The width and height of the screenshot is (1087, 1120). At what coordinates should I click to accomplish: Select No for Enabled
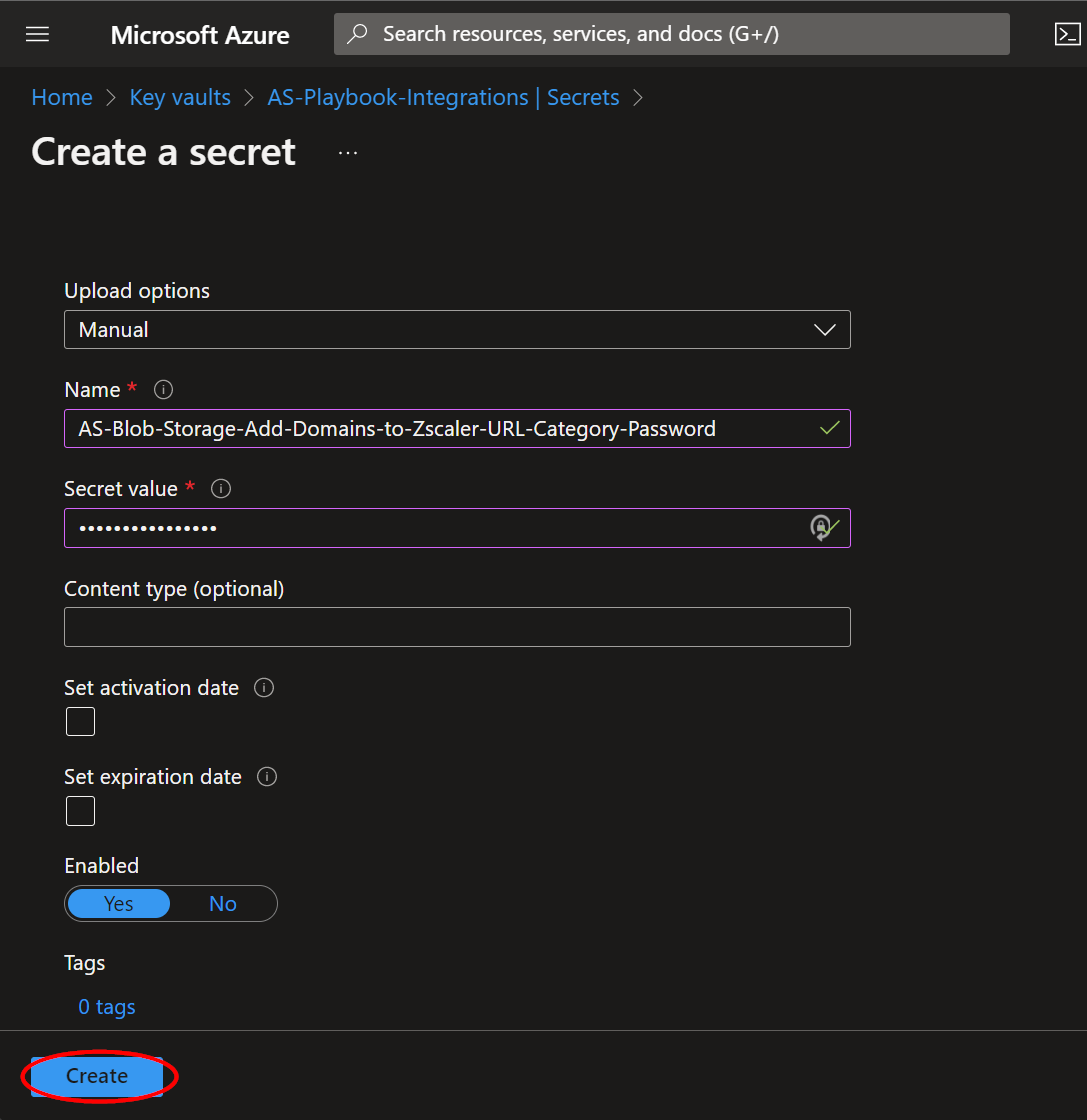223,904
